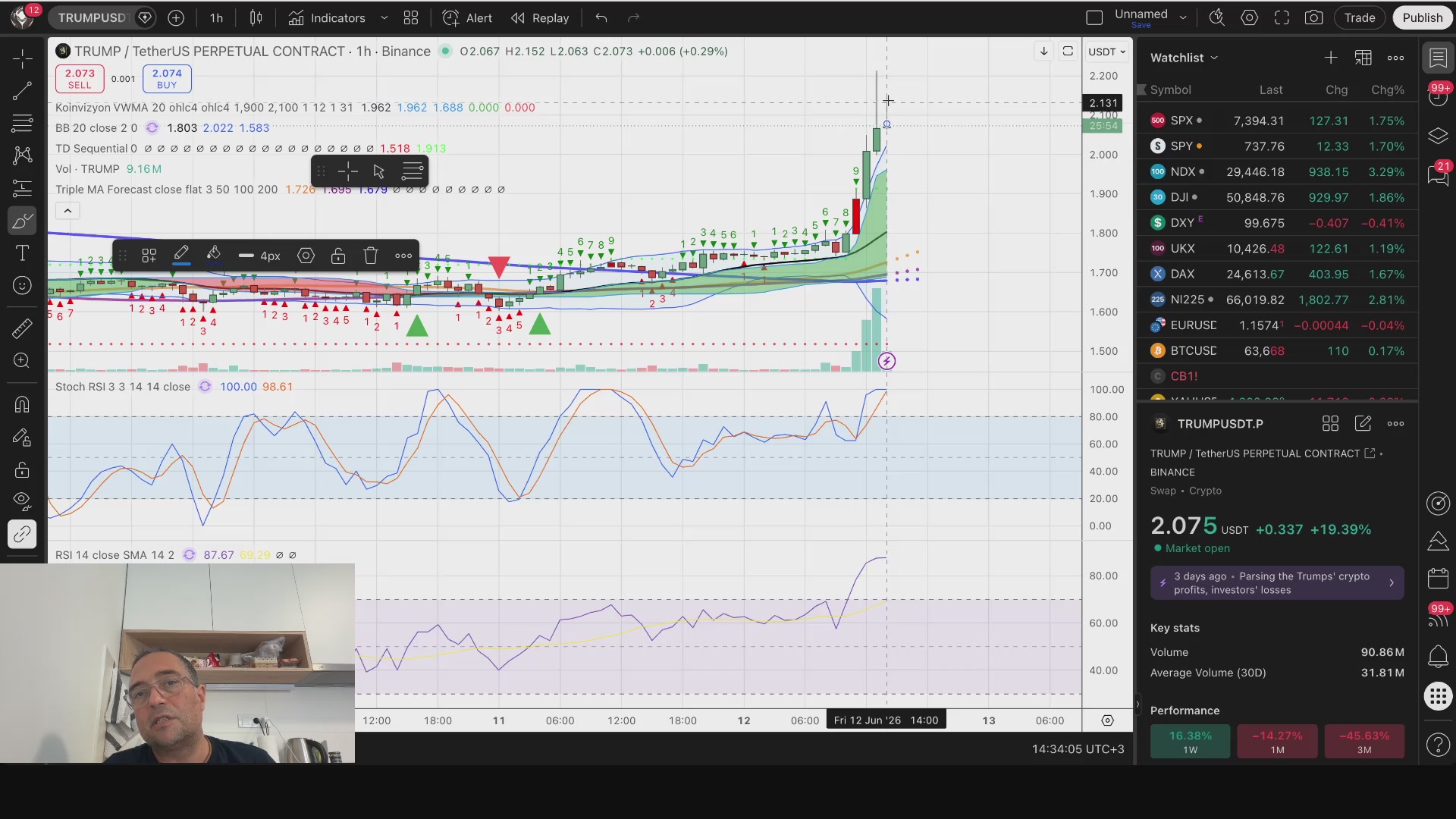Screen dimensions: 1456x819
Task: Expand the Watchlist name dropdown
Action: pyautogui.click(x=1184, y=58)
